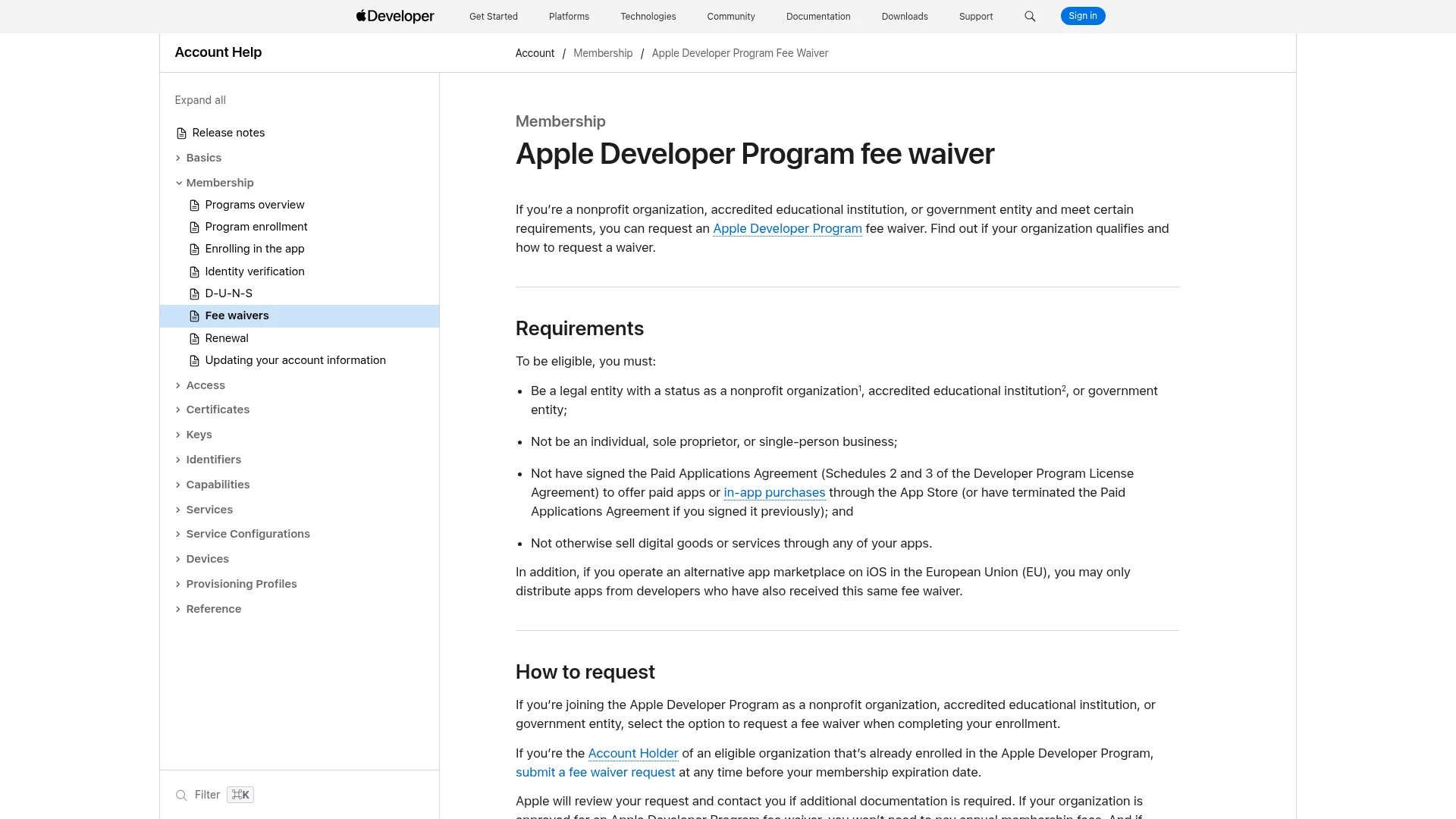Viewport: 1456px width, 819px height.
Task: Go to Account in the breadcrumb
Action: [x=535, y=53]
